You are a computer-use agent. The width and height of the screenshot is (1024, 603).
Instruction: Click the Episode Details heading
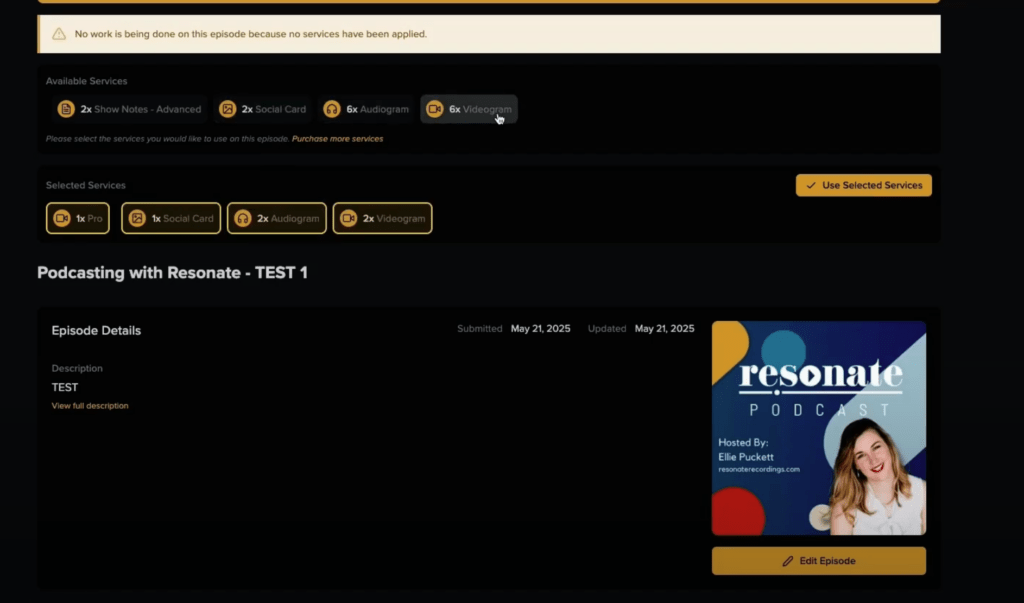(96, 331)
